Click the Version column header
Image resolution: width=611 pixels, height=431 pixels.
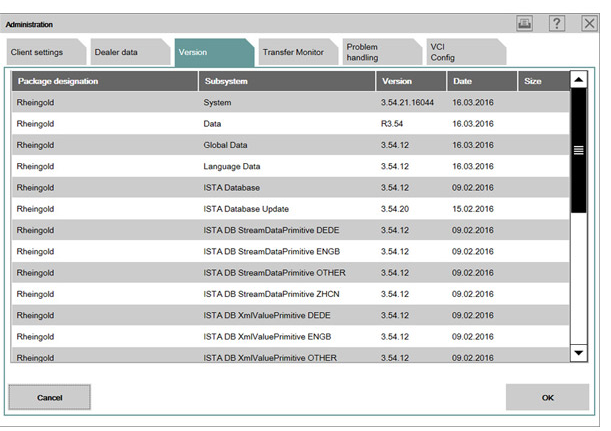click(x=411, y=81)
